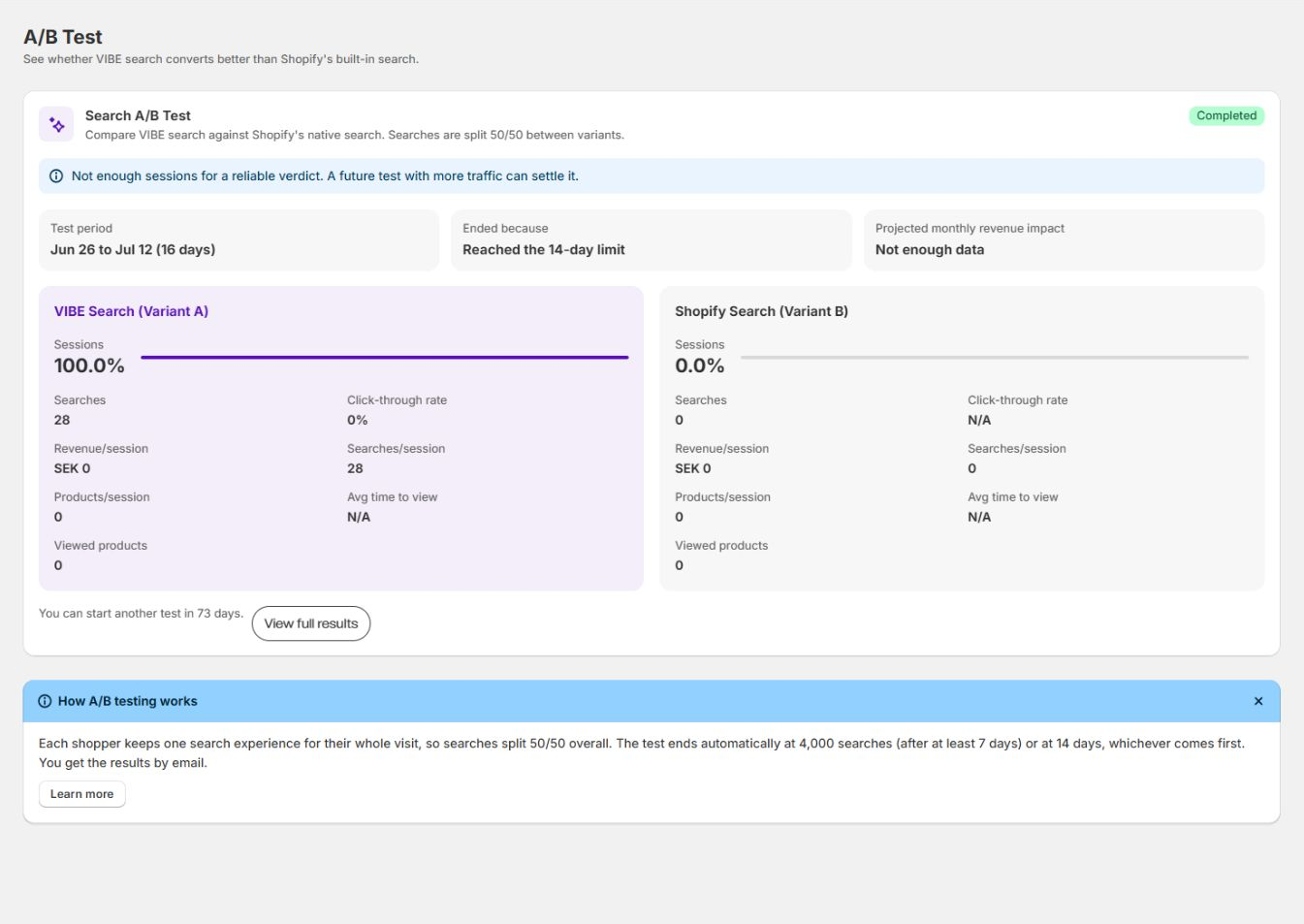Click the Search A/B Test card title
This screenshot has width=1304, height=924.
click(138, 115)
